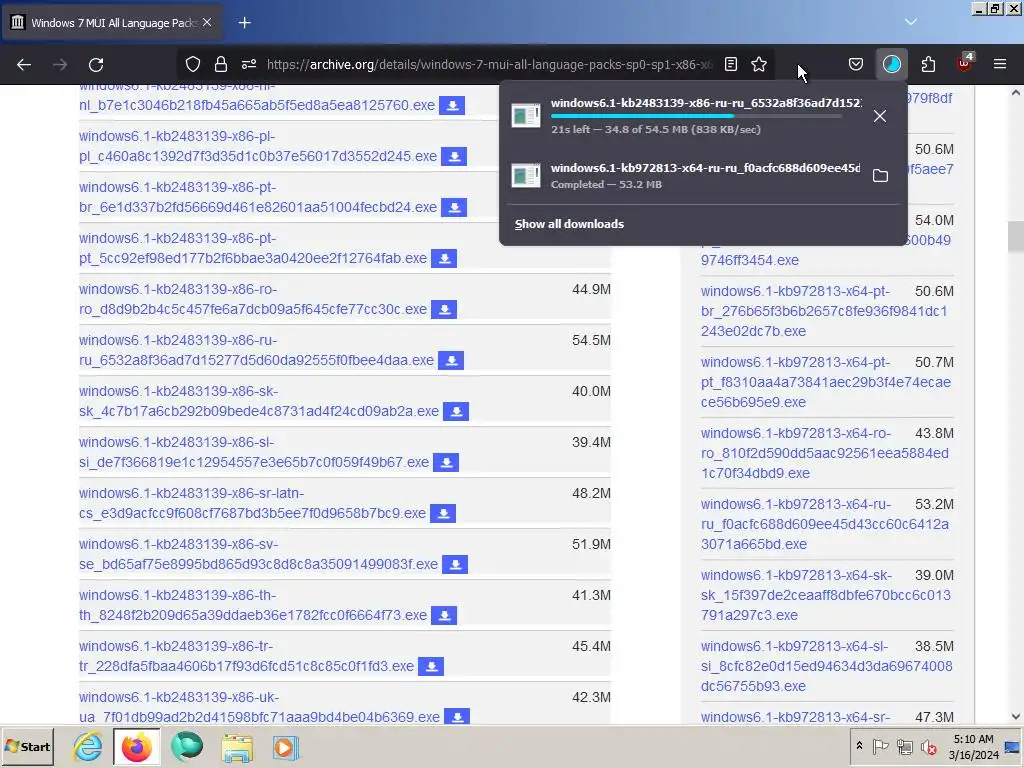Open the extensions puzzle icon

pos(928,64)
